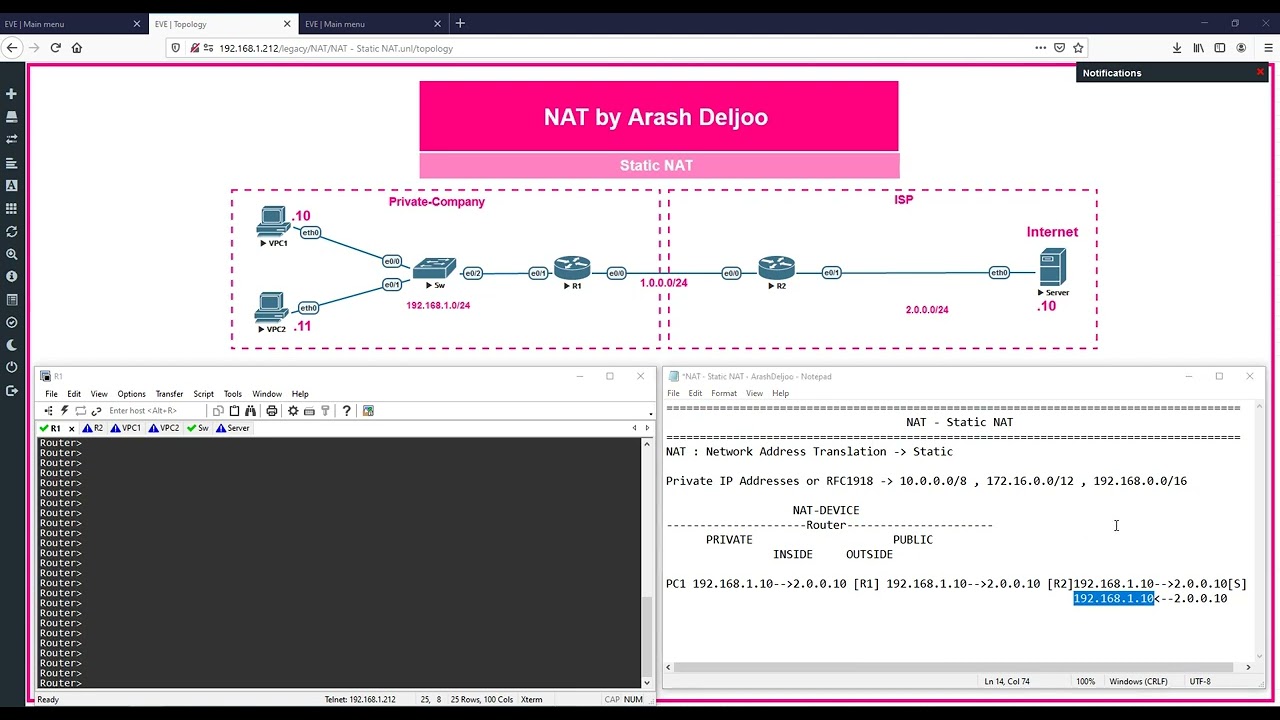Close the R1 session tab
The image size is (1280, 720).
click(x=71, y=428)
